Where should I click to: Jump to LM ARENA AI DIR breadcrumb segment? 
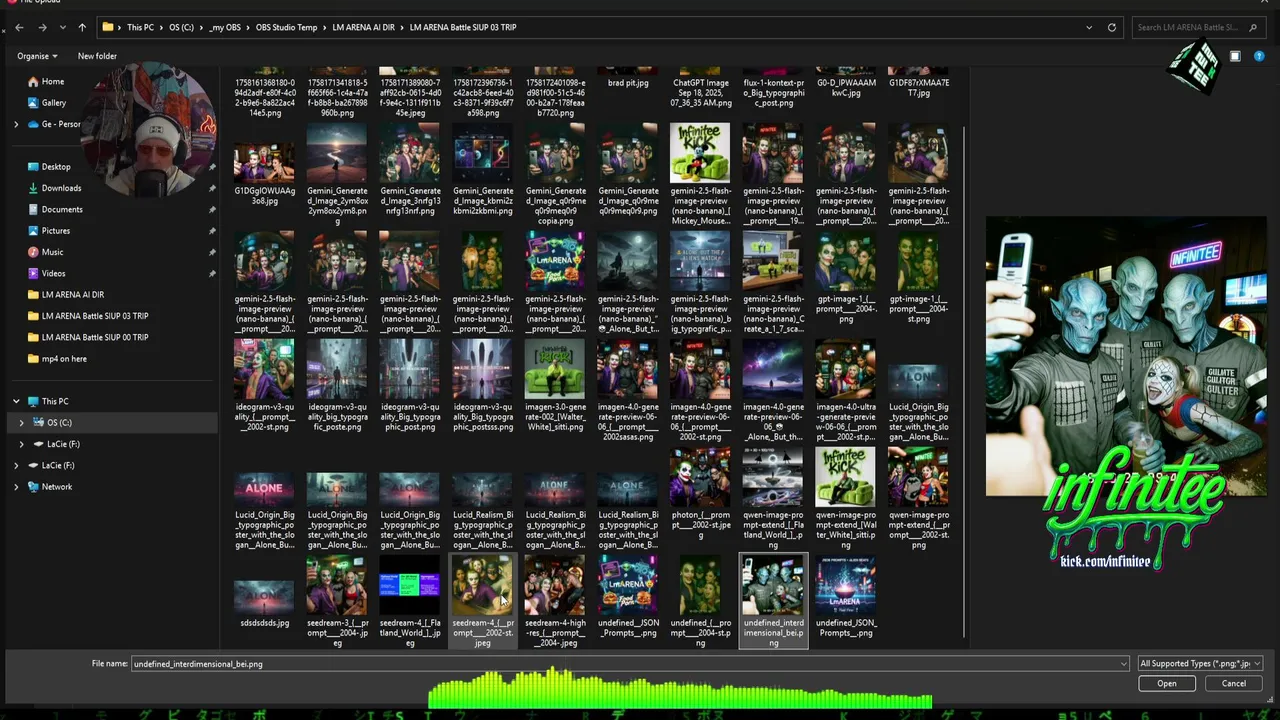(x=366, y=27)
